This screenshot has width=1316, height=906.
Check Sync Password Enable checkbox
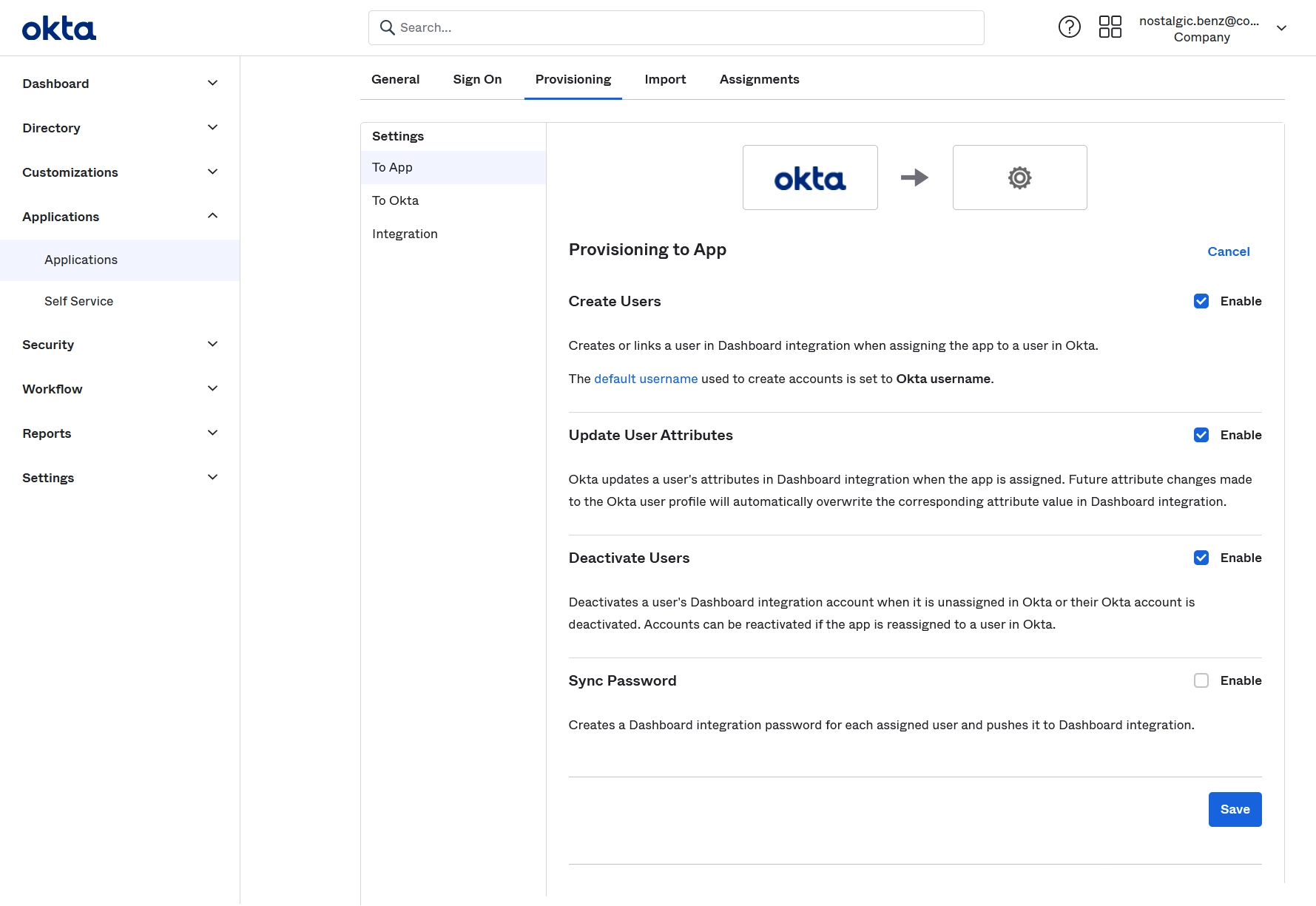[1201, 680]
